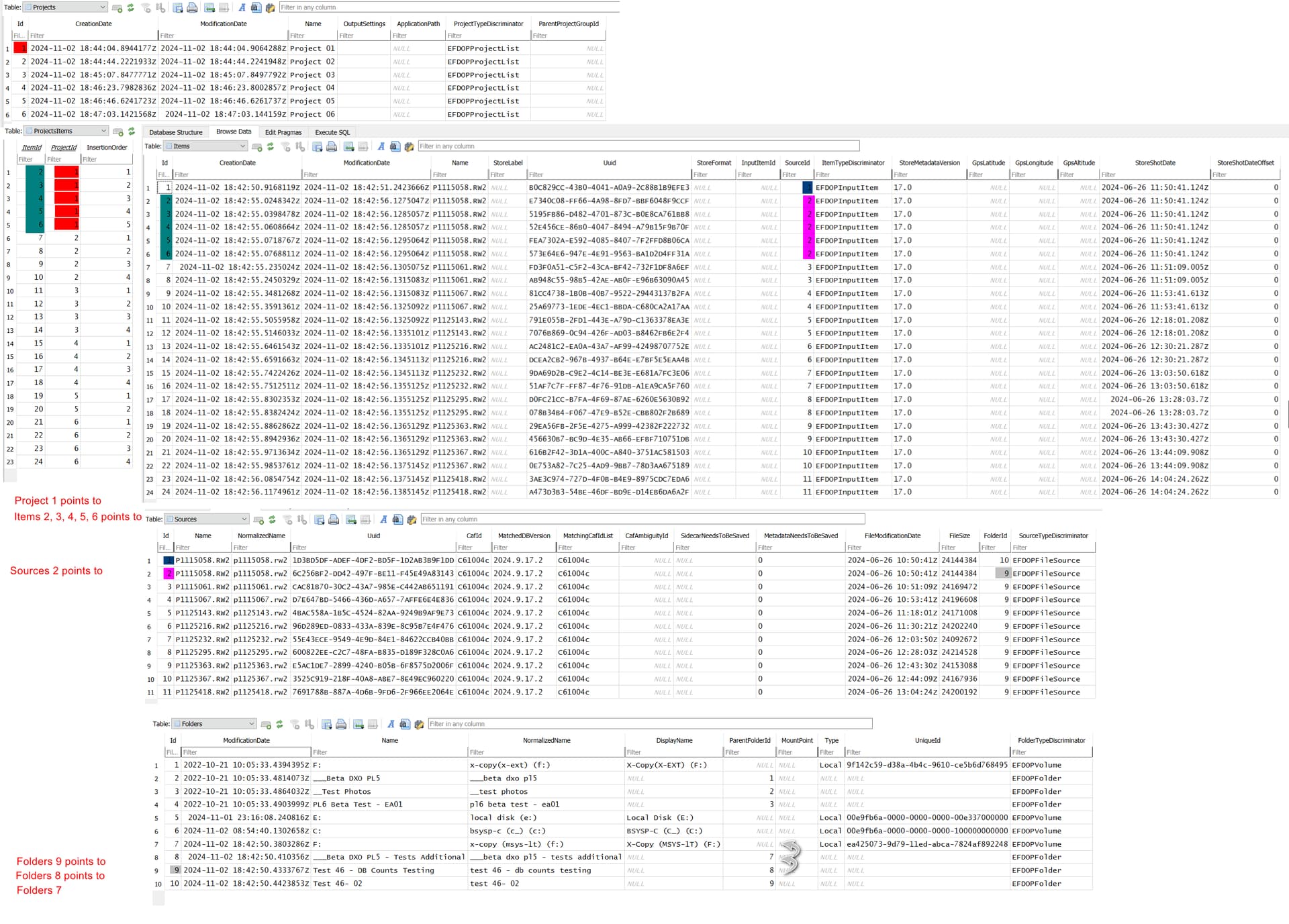Click the FolderId column header in Sources
The width and height of the screenshot is (1289, 924).
pyautogui.click(x=995, y=536)
